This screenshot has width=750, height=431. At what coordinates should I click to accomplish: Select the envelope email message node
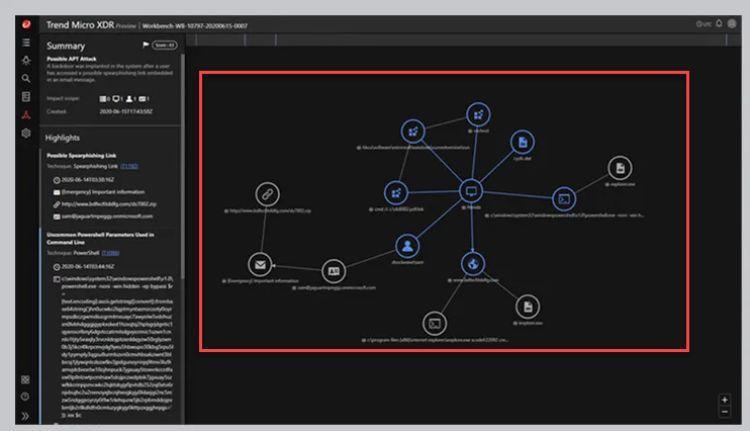tap(260, 264)
